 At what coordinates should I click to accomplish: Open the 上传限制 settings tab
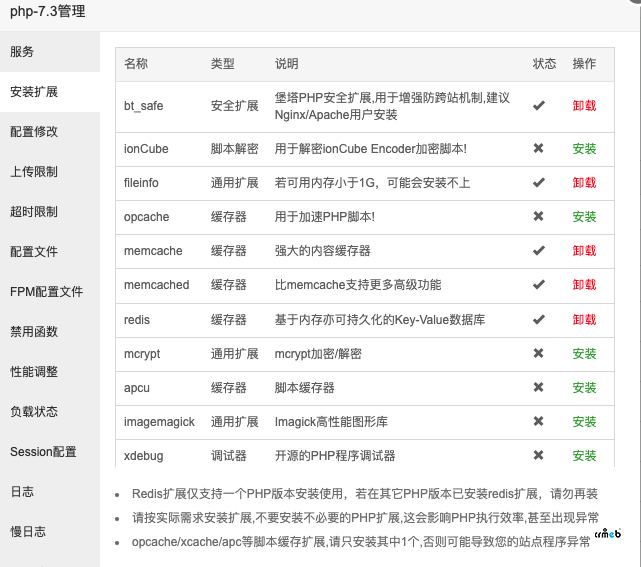coord(34,172)
